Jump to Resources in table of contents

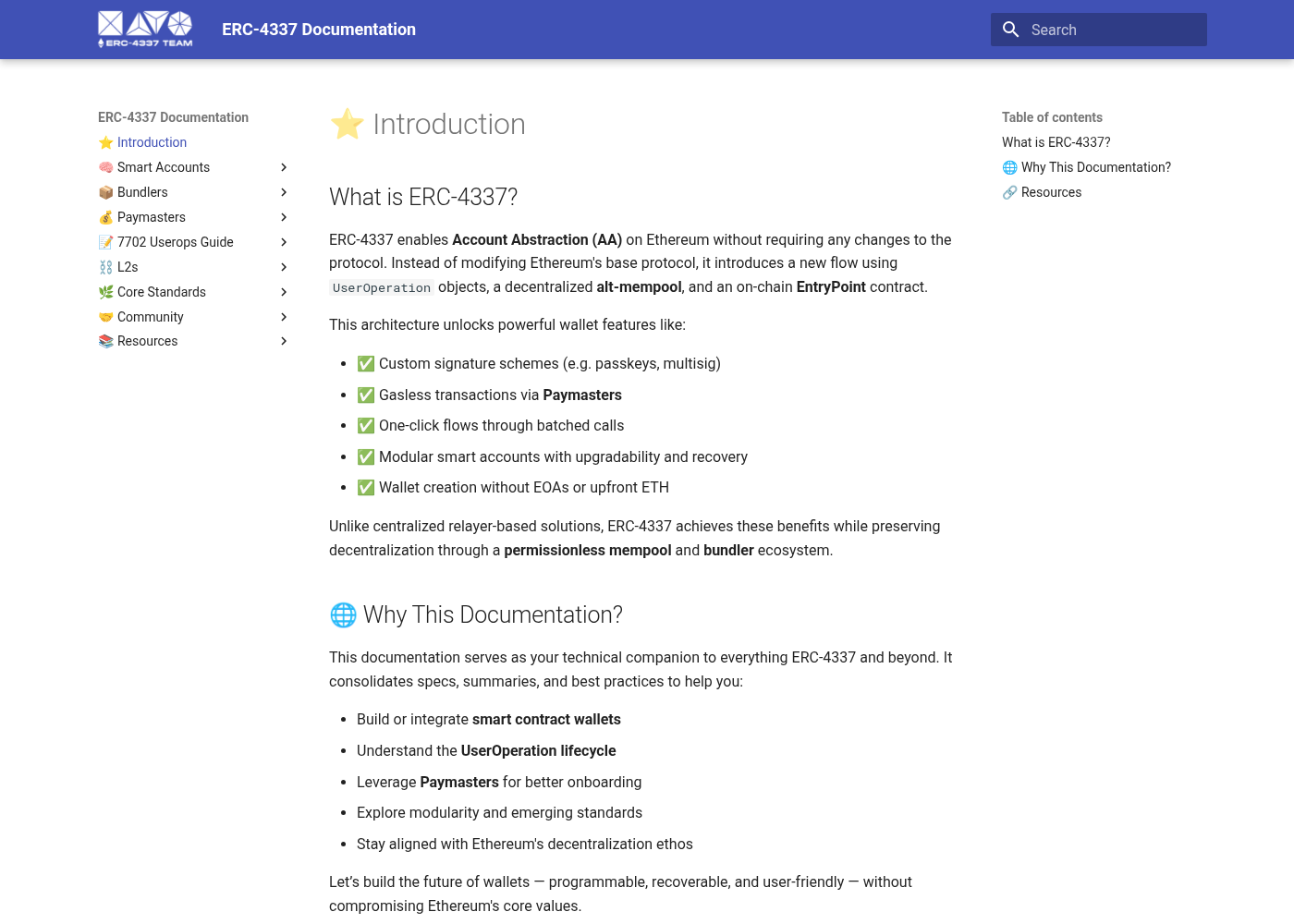1042,192
